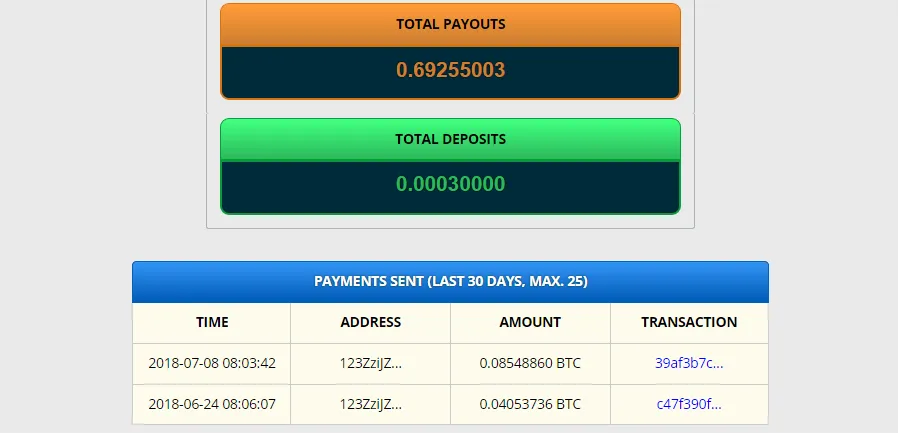Select timestamp 2018-07-08 08:03:42
Viewport: 898px width, 433px height.
pos(212,363)
